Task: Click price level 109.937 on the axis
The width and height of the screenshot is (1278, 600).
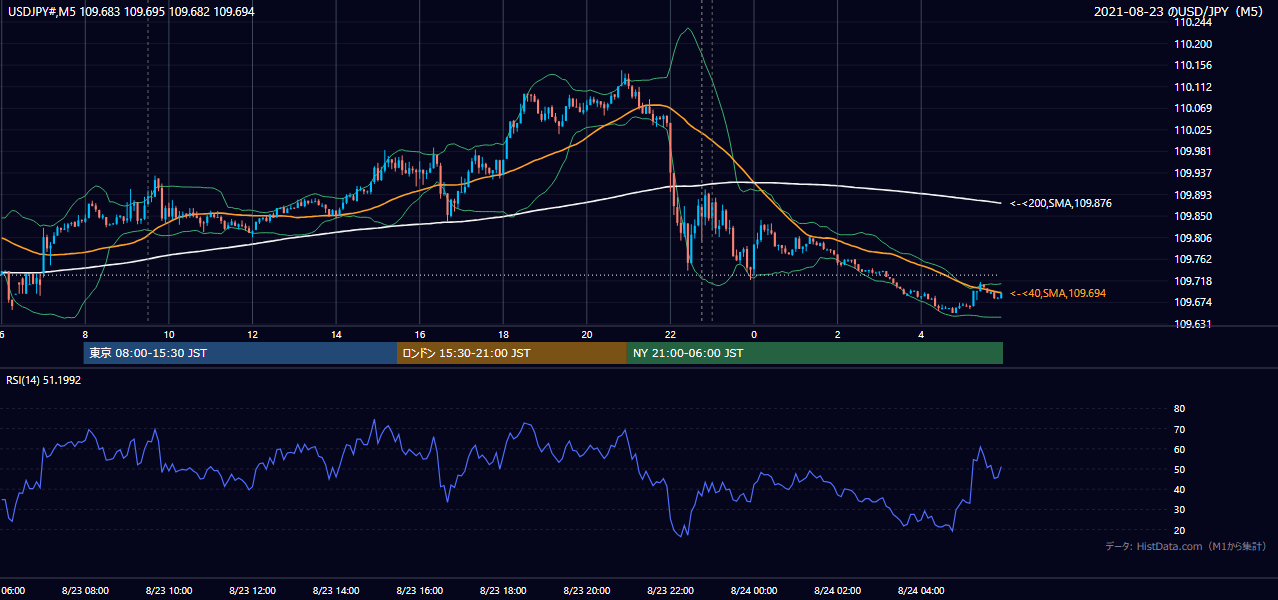Action: 1194,173
